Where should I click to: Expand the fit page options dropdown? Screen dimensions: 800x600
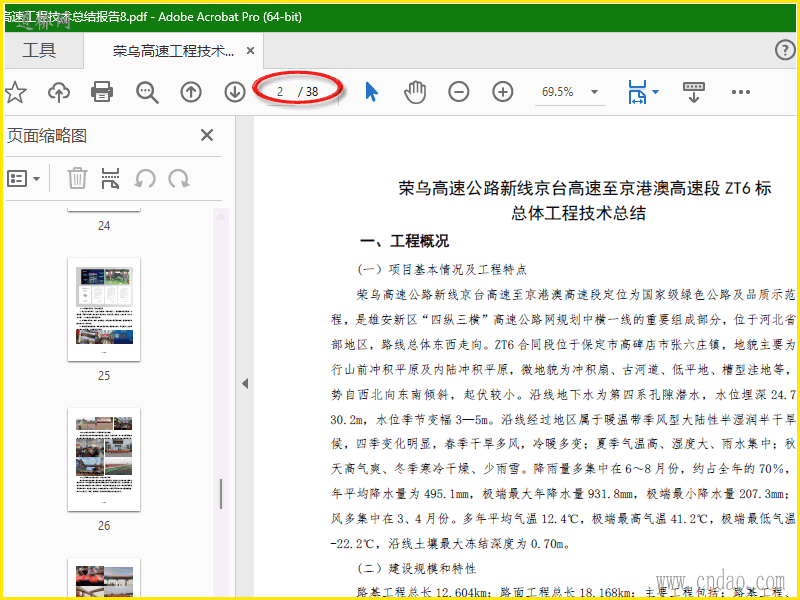(655, 92)
